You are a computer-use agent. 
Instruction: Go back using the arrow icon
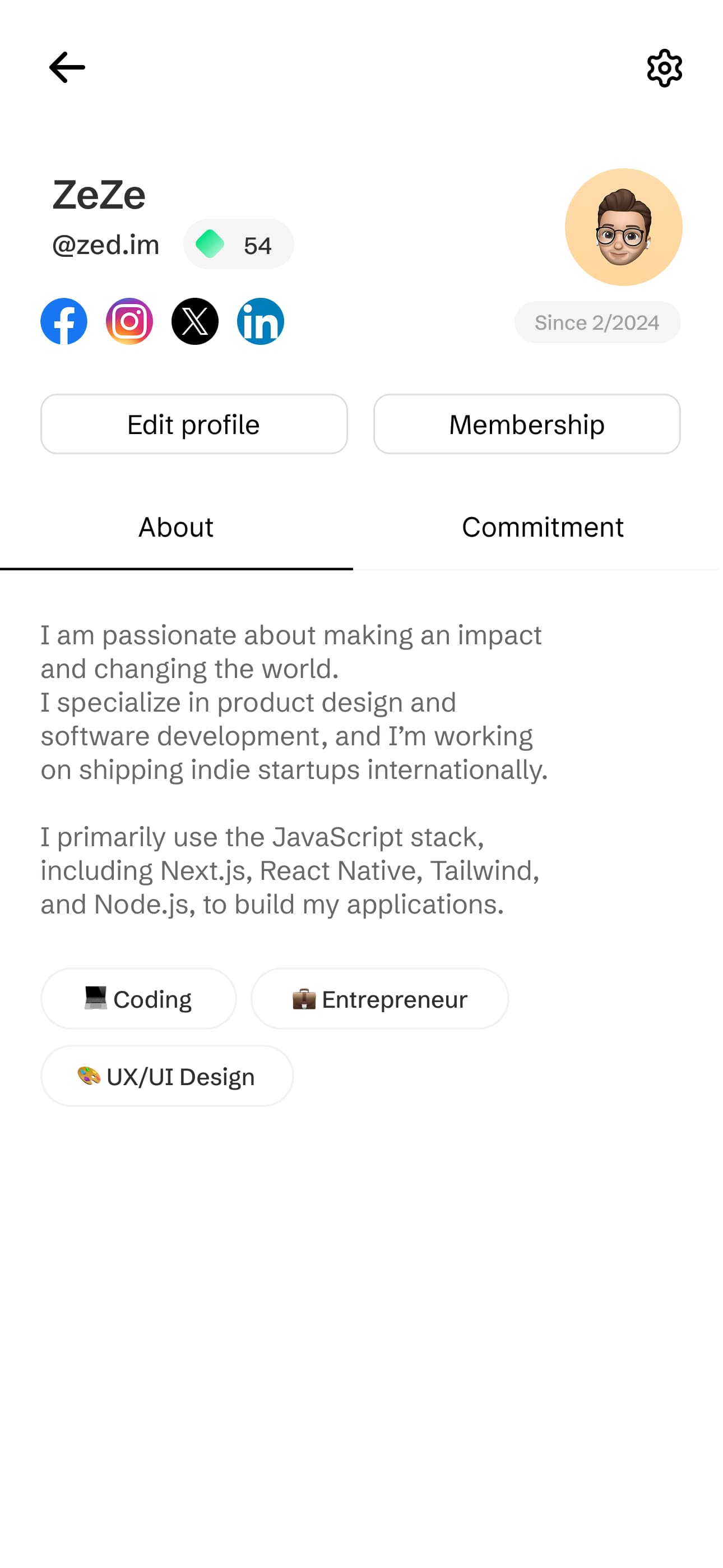(x=67, y=67)
